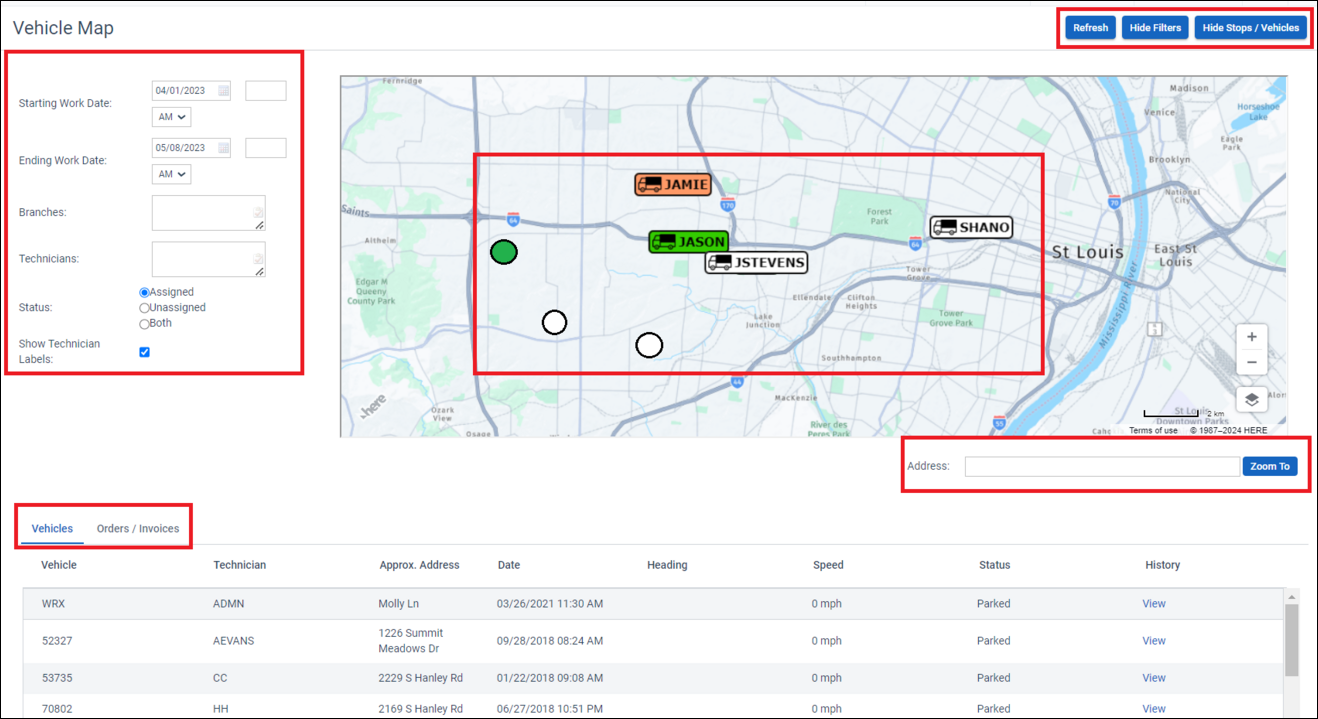Open the Ending Work Date AM/PM dropdown
The width and height of the screenshot is (1318, 719).
coord(171,173)
